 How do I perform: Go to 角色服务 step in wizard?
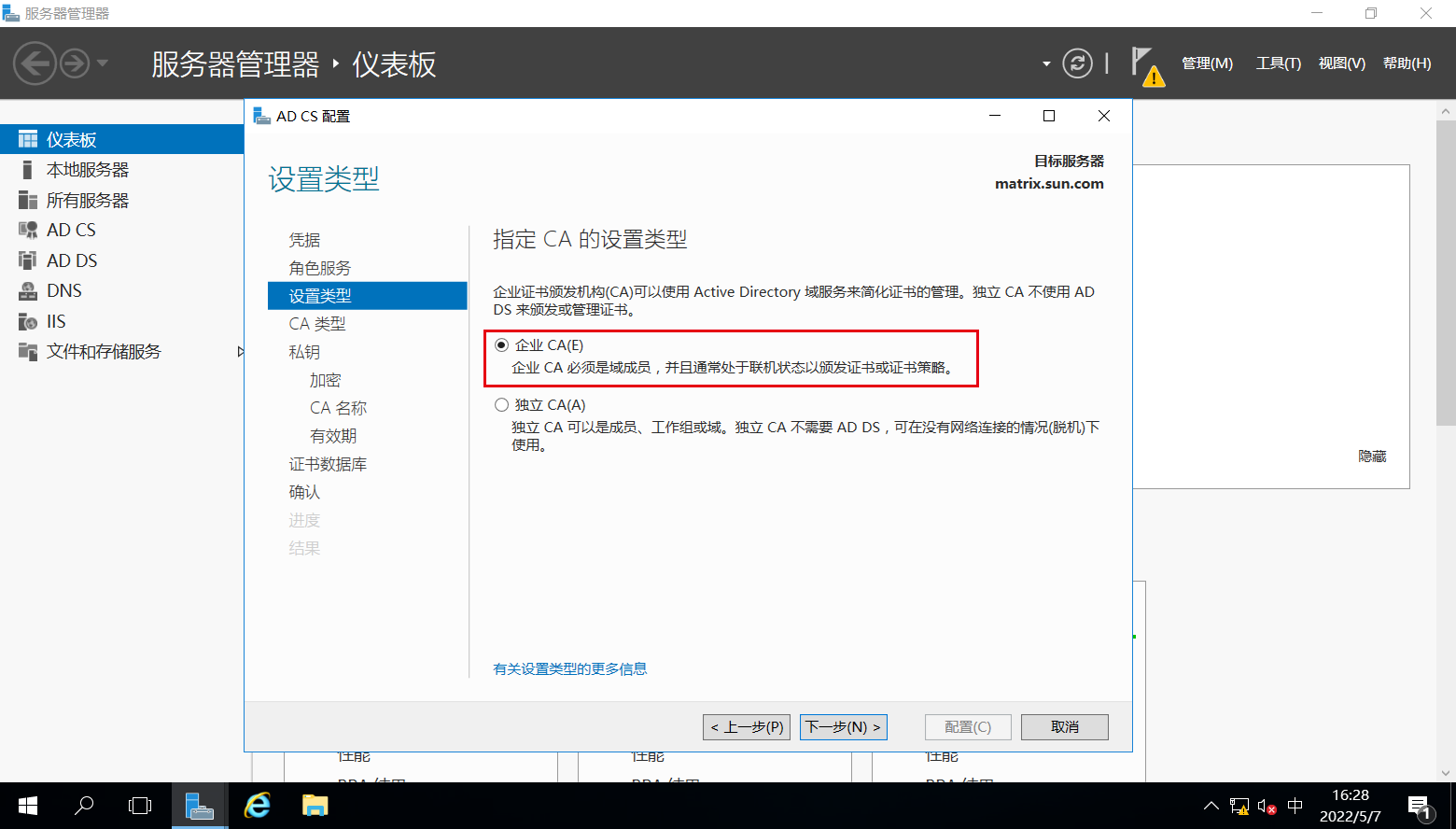(x=319, y=268)
